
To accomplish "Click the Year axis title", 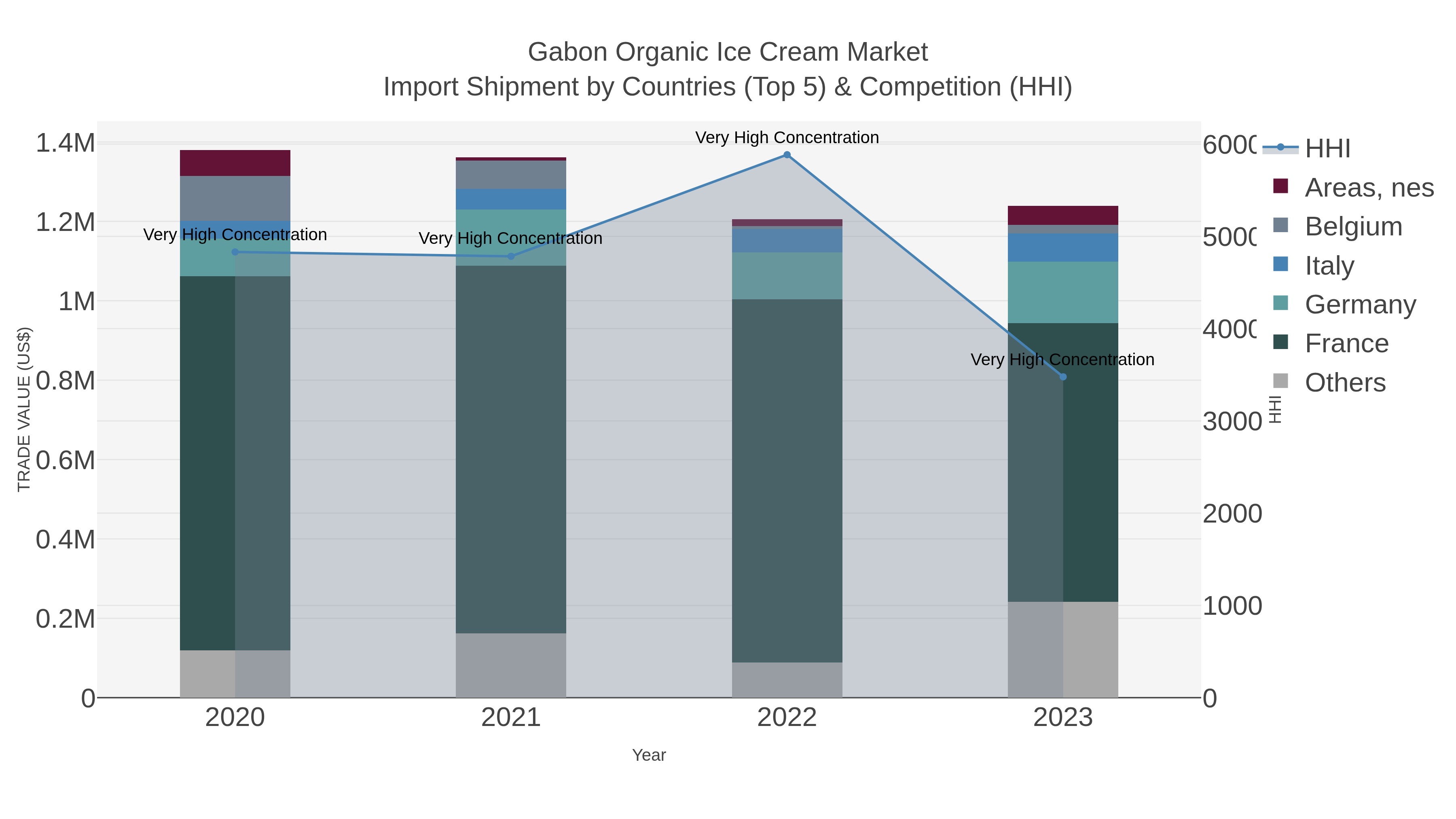I will click(649, 755).
